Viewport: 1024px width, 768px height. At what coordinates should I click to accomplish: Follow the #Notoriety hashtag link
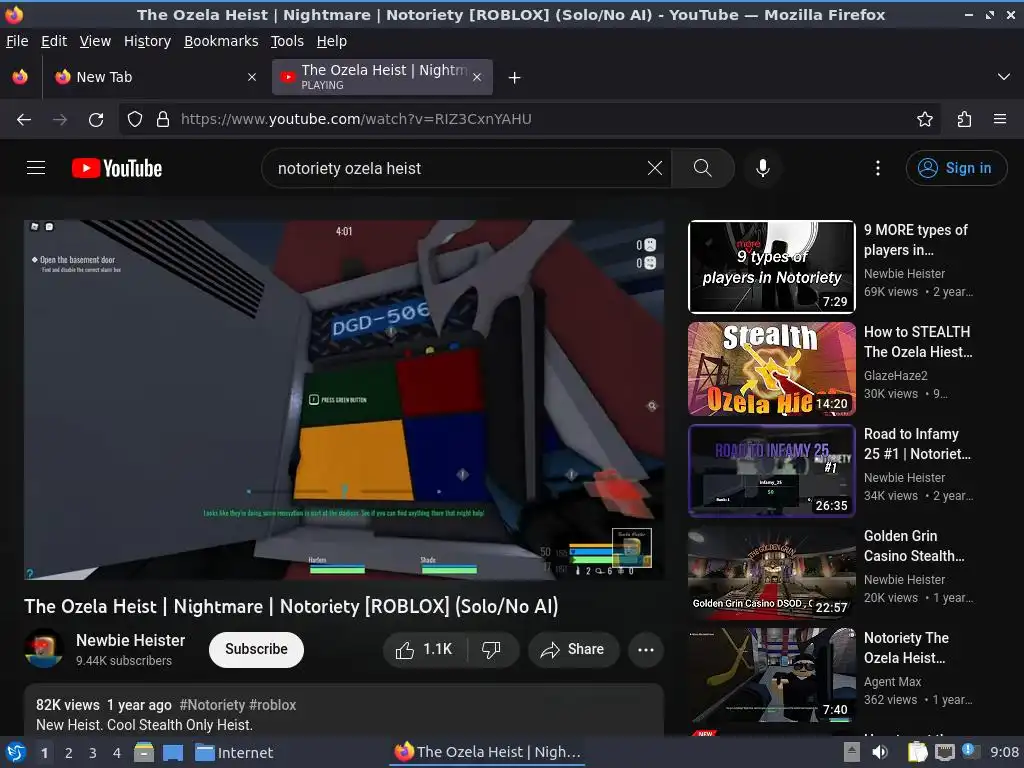coord(212,705)
